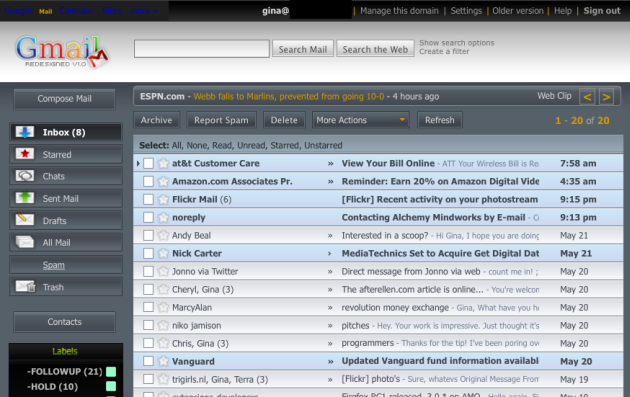Image resolution: width=630 pixels, height=397 pixels.
Task: Click the arrows indicator on Andy Beal row
Action: 330,235
